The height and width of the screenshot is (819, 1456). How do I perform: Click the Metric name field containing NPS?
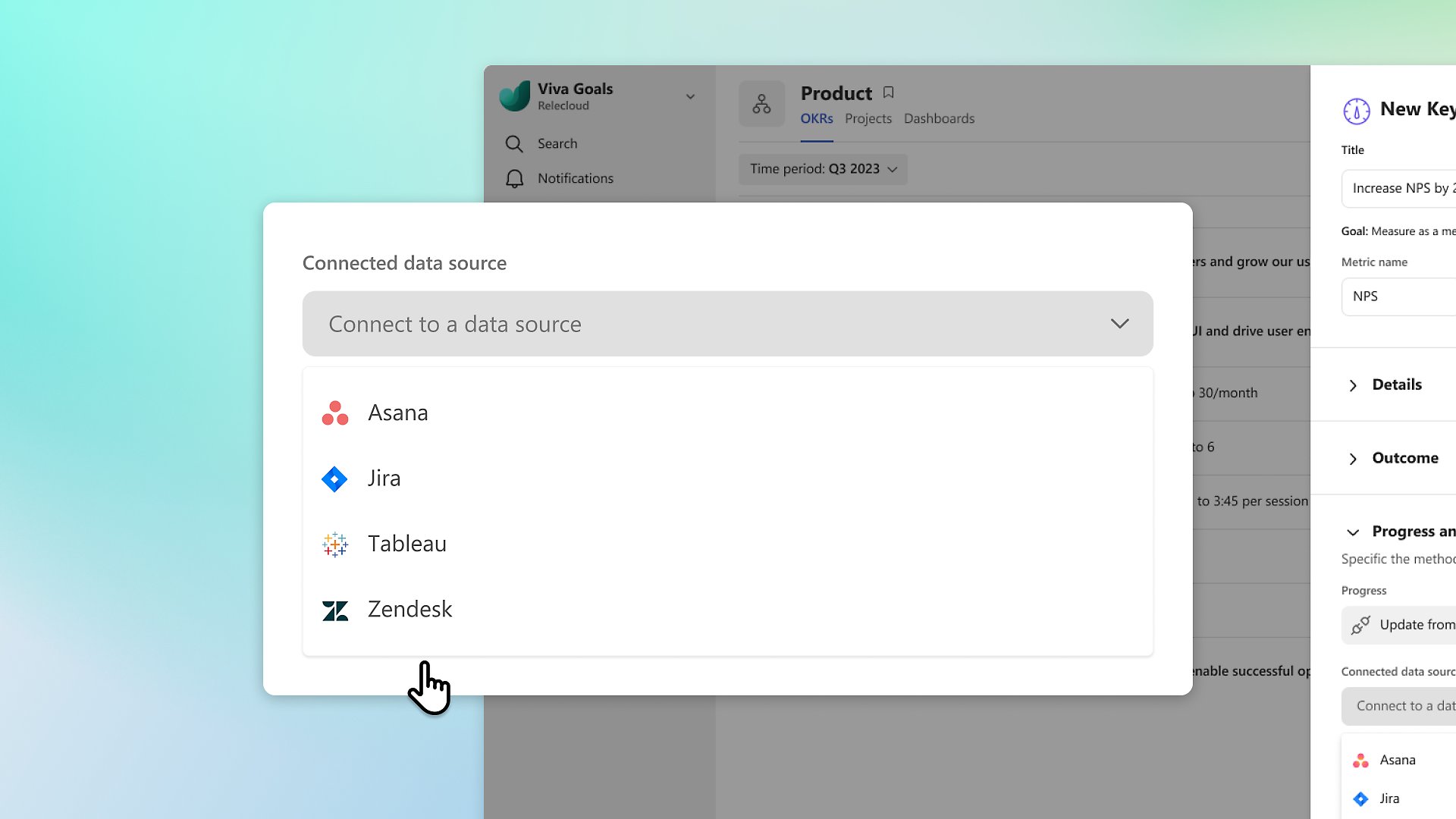click(x=1398, y=297)
